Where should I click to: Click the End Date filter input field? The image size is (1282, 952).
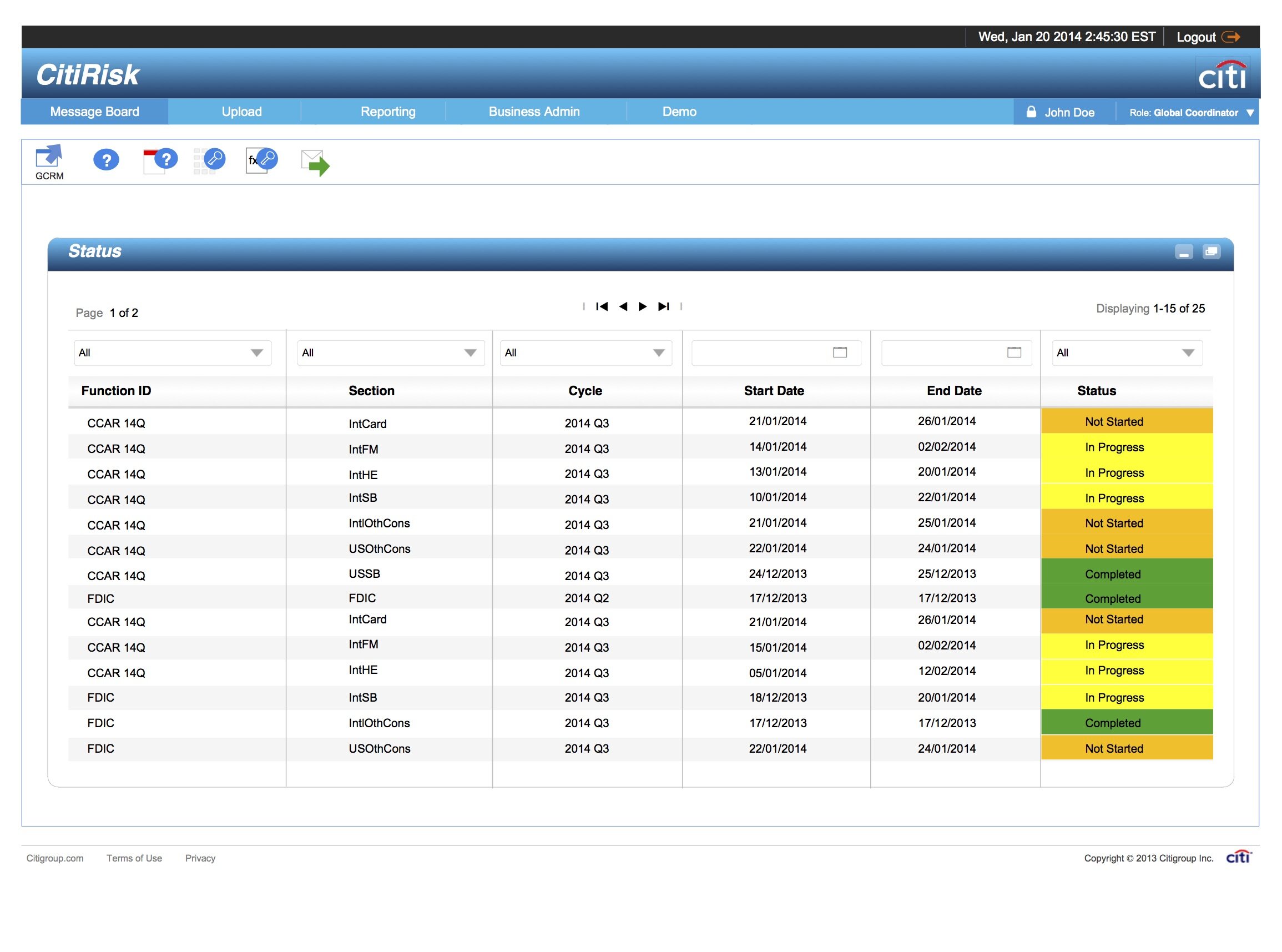pos(956,352)
